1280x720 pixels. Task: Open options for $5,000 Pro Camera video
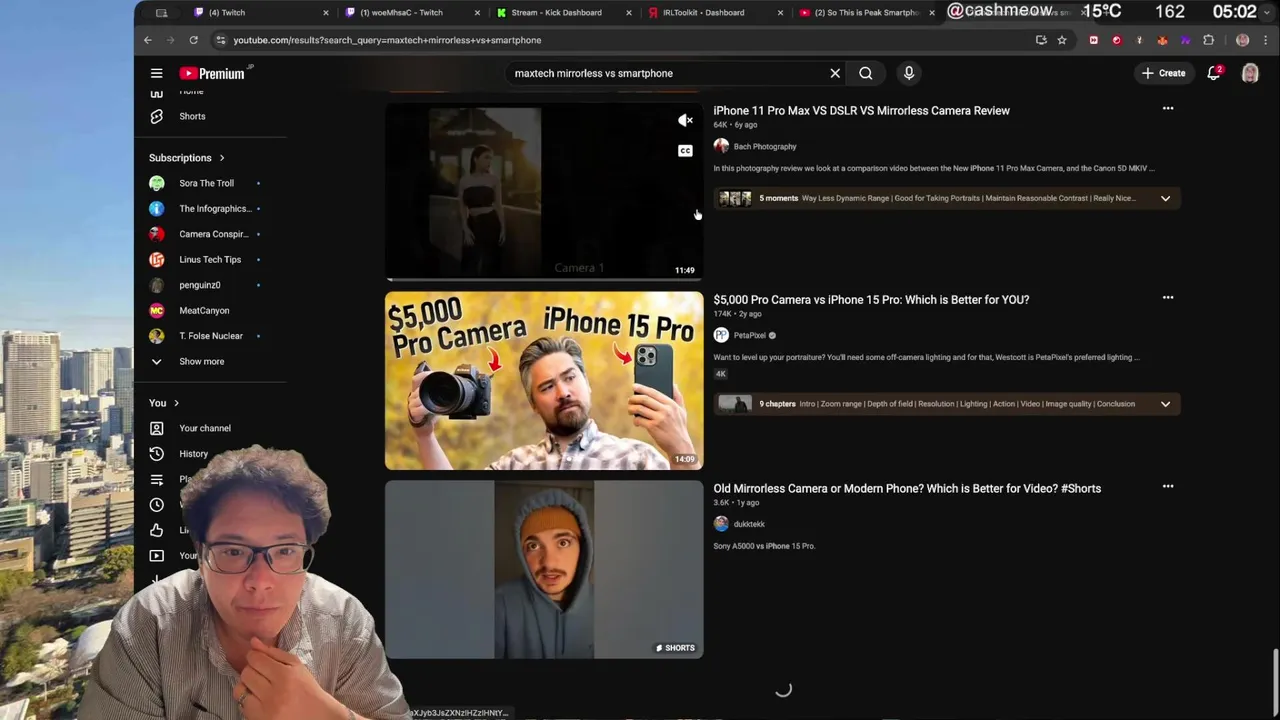pyautogui.click(x=1167, y=298)
